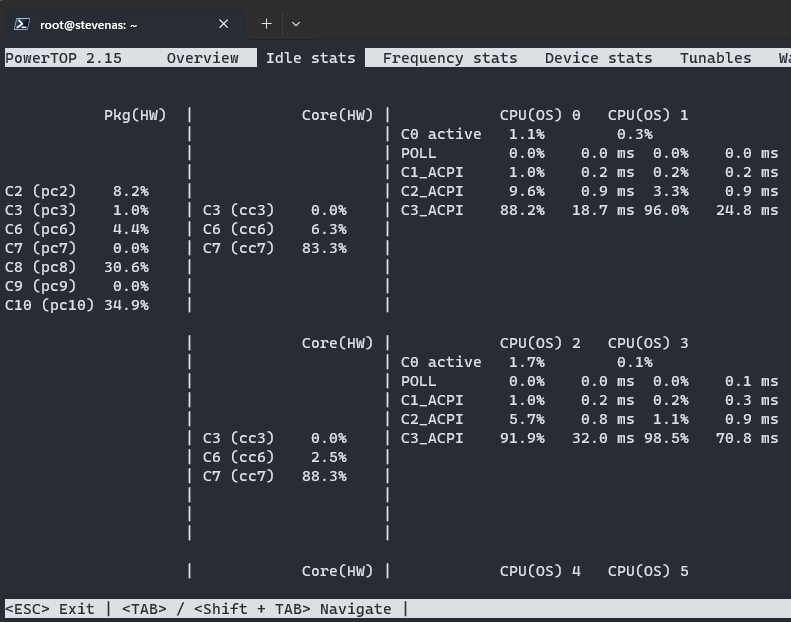Screen dimensions: 791x622
Task: Click the C10 (pc10) row label
Action: click(49, 305)
